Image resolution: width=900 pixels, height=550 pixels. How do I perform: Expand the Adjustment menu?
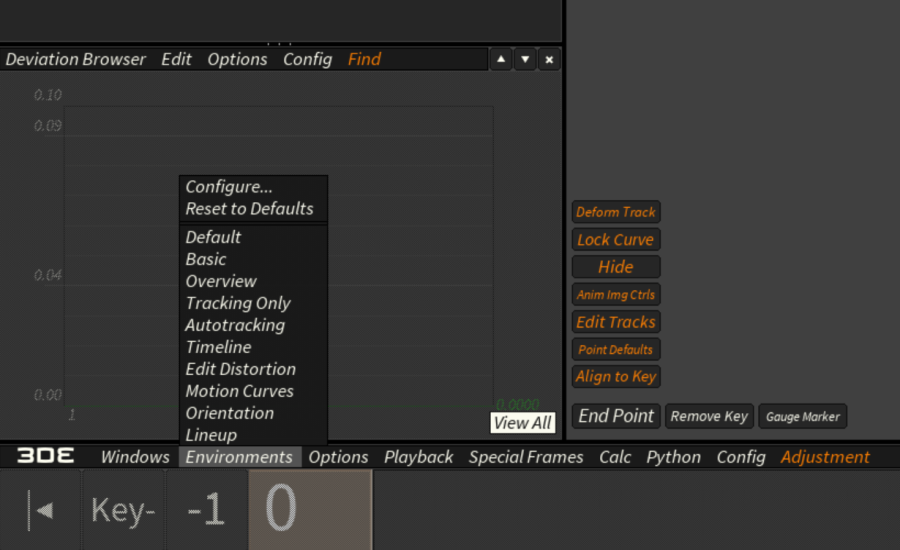tap(825, 457)
